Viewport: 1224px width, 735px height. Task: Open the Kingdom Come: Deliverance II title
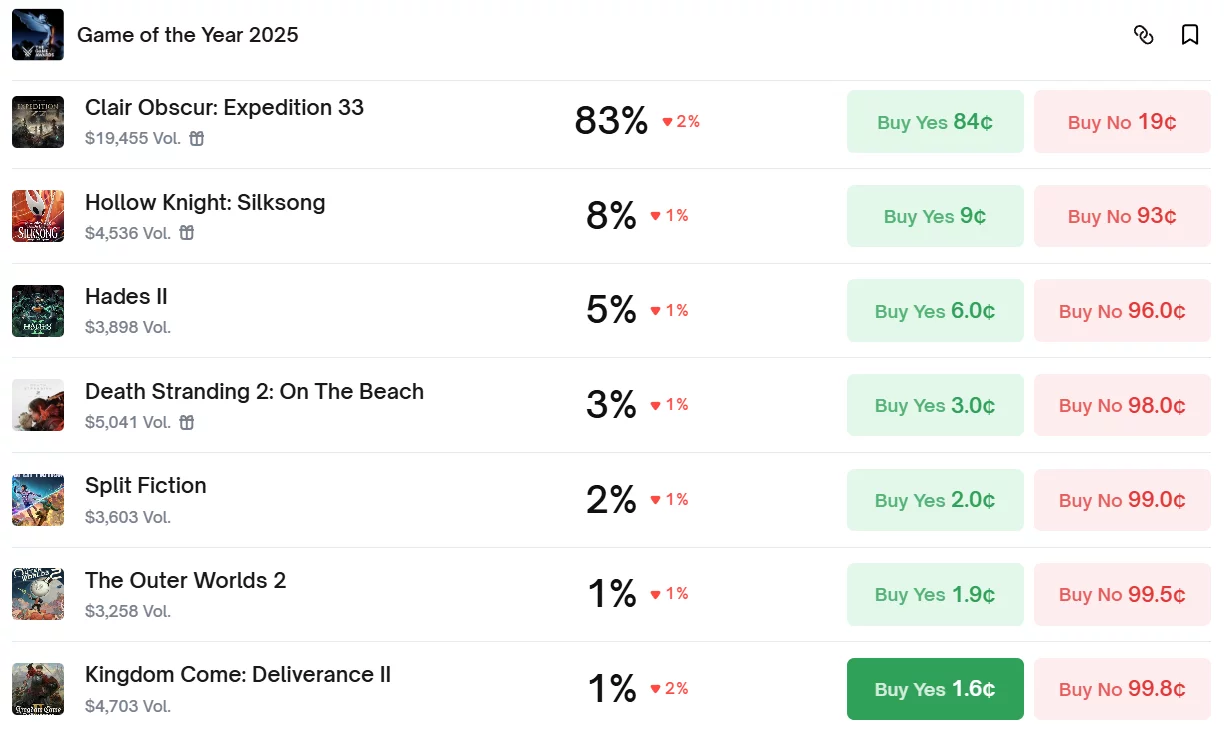pyautogui.click(x=238, y=675)
